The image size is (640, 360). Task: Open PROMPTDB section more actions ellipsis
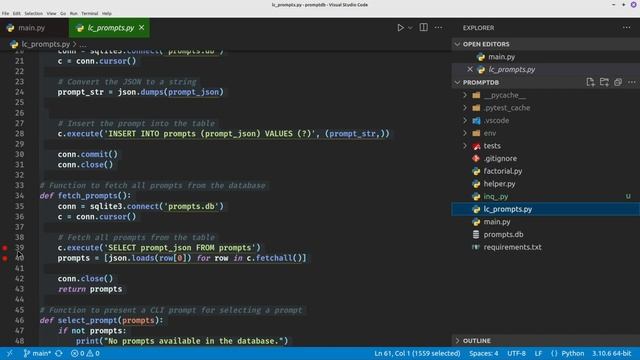coord(631,82)
